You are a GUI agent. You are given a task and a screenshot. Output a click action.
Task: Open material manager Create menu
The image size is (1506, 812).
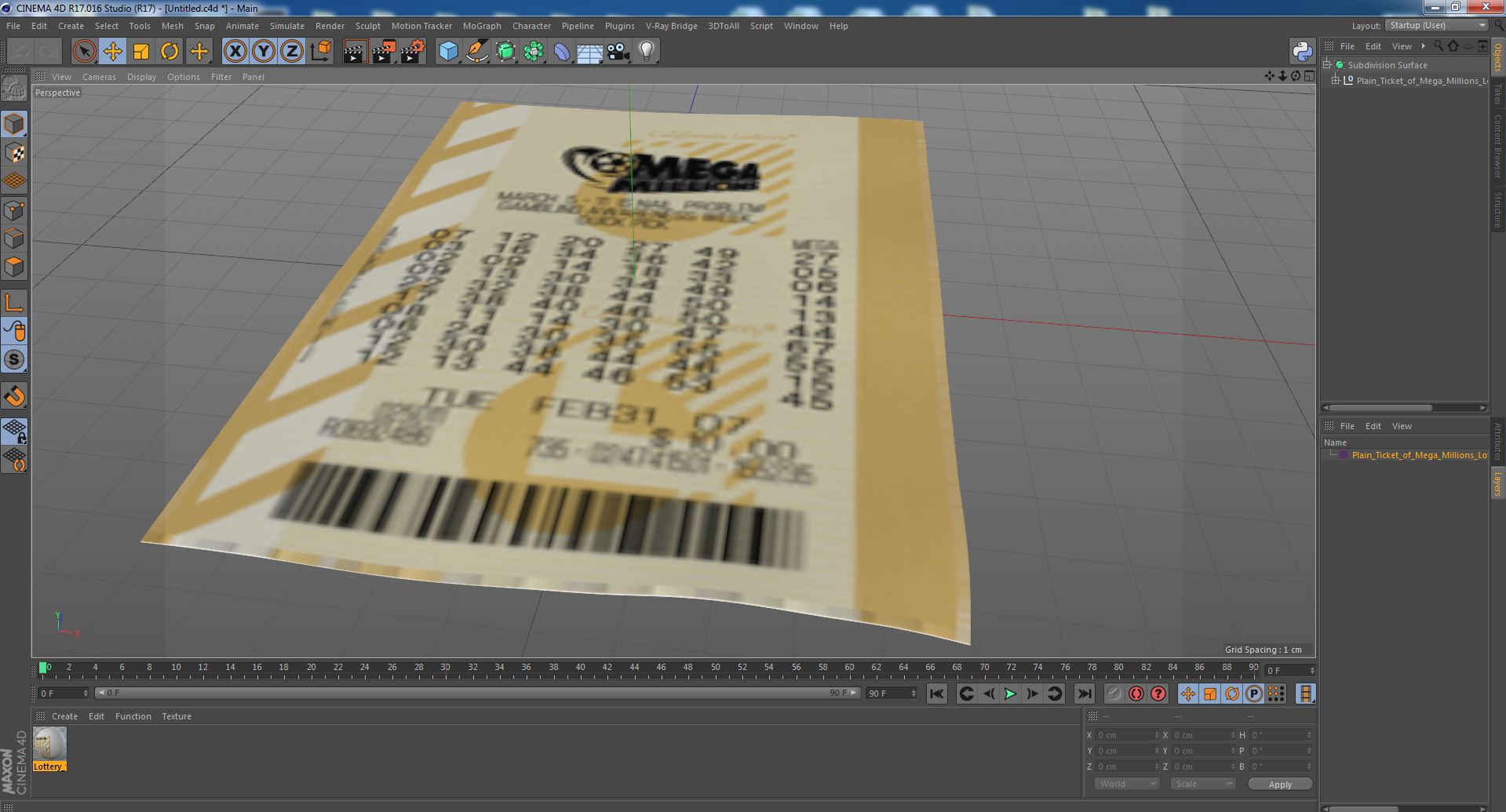64,716
